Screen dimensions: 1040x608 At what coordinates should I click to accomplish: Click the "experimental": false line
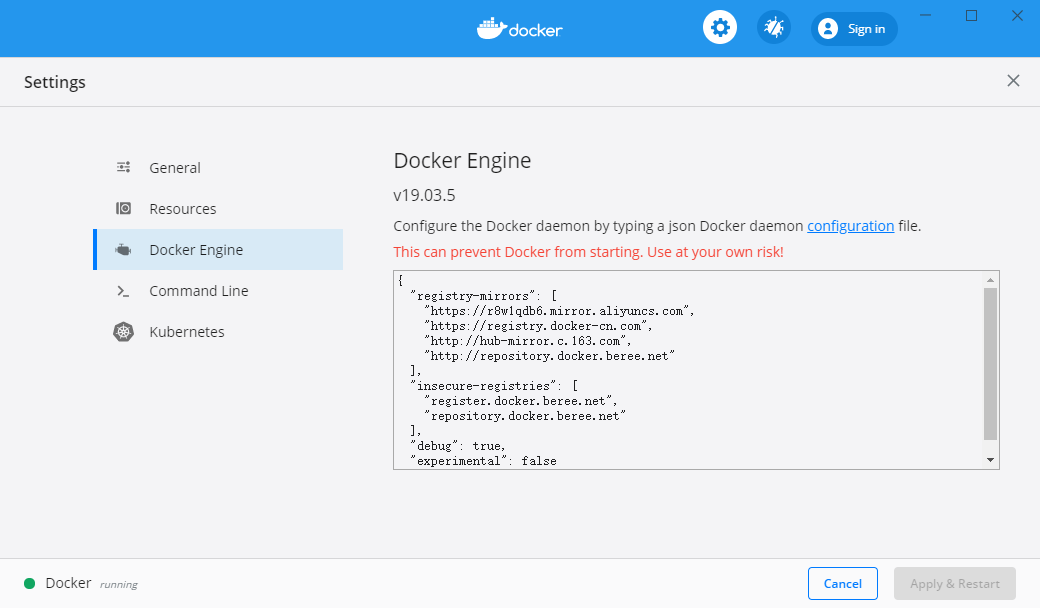483,461
